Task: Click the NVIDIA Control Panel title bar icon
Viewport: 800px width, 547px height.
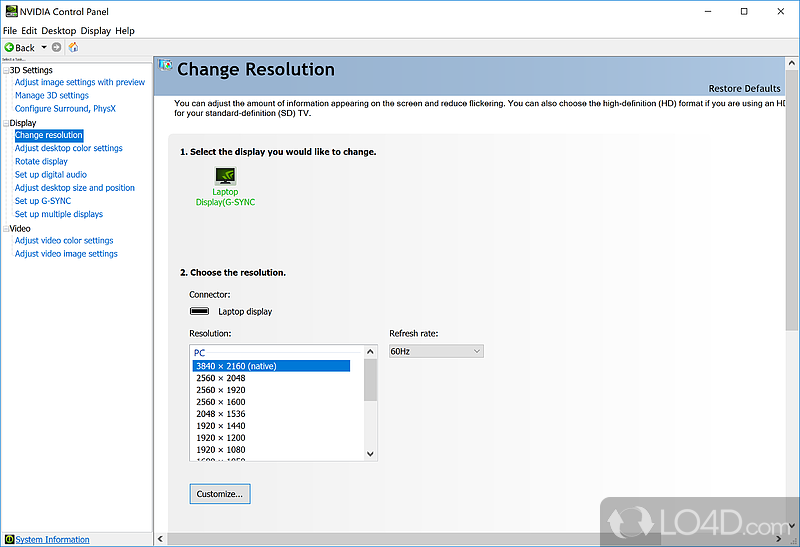Action: pos(10,12)
